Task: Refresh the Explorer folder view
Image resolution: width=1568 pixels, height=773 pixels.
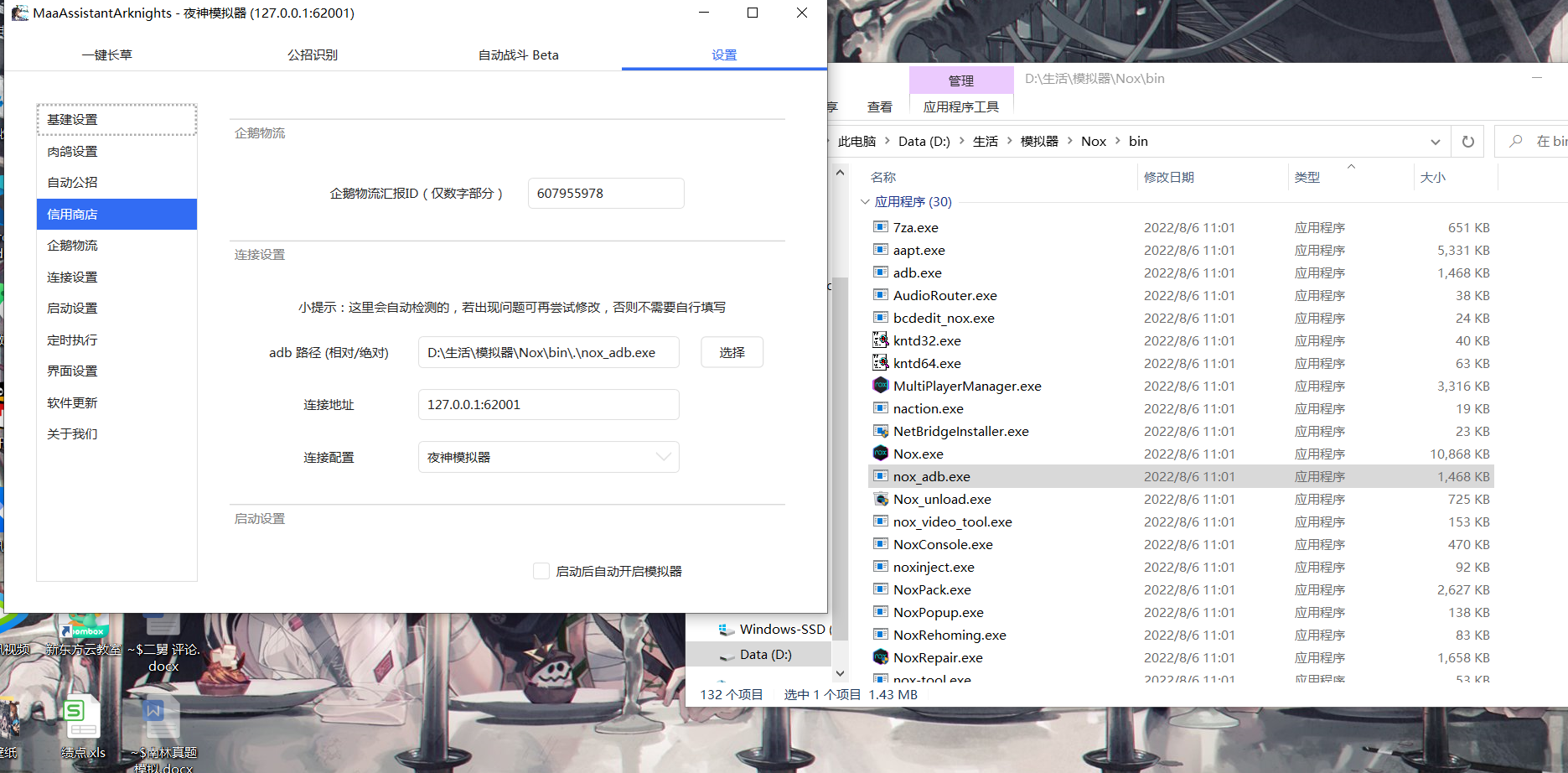Action: click(1468, 142)
